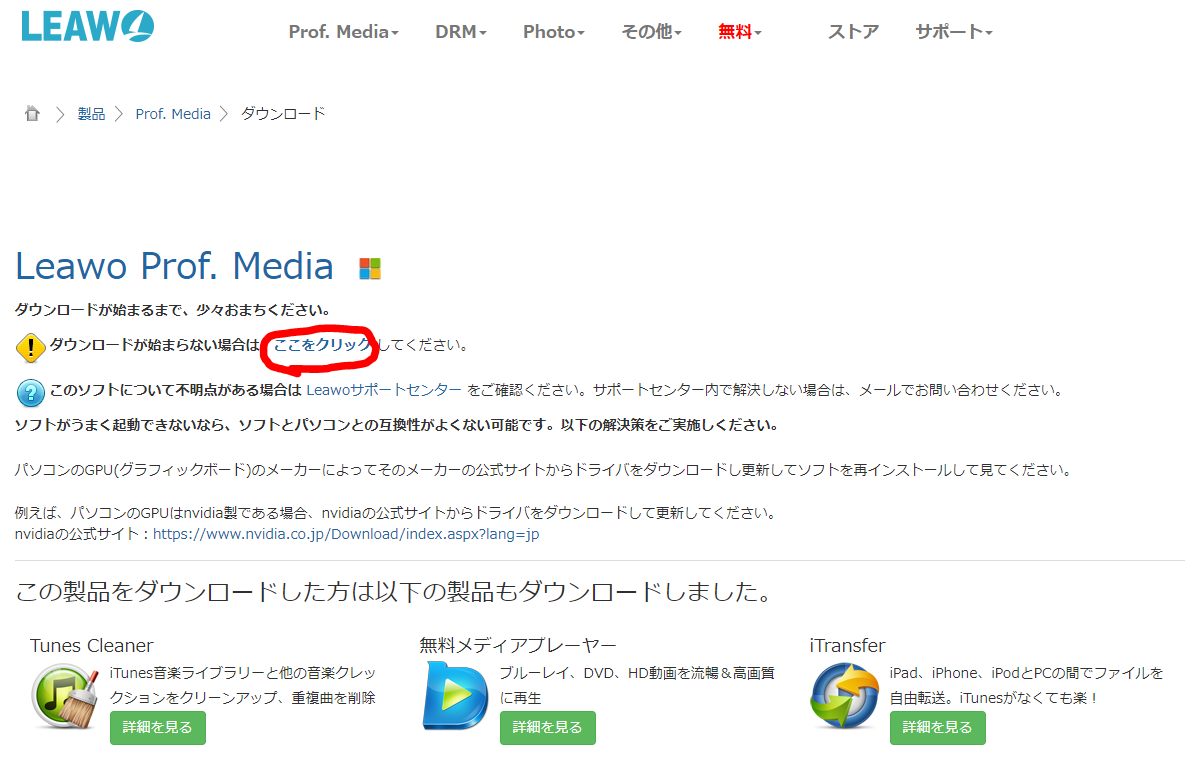Open the red 無料 menu
The width and height of the screenshot is (1193, 763).
coord(739,32)
